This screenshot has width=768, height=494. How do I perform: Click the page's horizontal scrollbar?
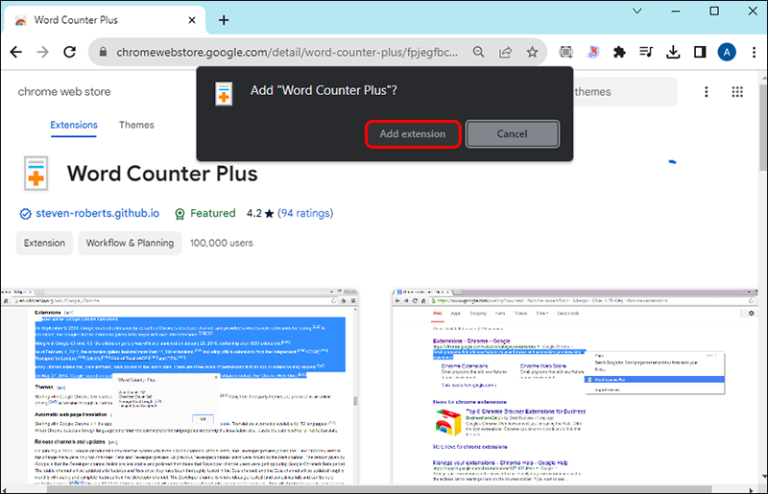[x=379, y=490]
